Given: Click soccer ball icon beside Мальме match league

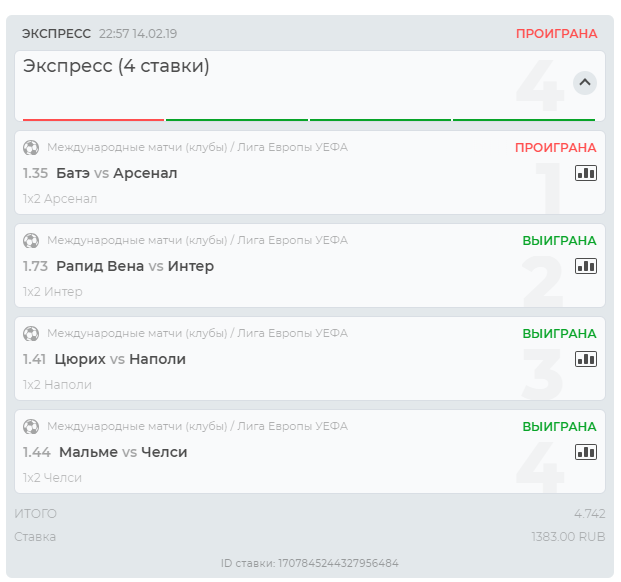Looking at the screenshot, I should [31, 426].
